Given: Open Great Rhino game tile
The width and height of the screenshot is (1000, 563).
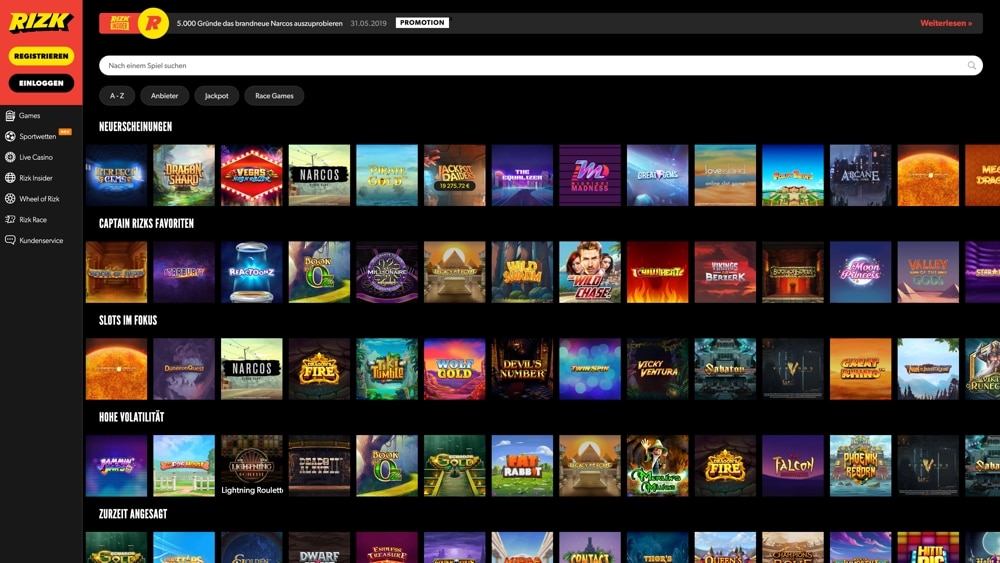Looking at the screenshot, I should click(x=860, y=369).
